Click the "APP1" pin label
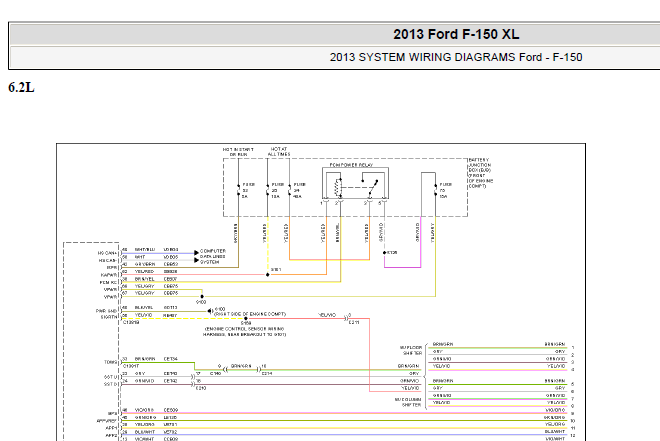 pyautogui.click(x=112, y=428)
